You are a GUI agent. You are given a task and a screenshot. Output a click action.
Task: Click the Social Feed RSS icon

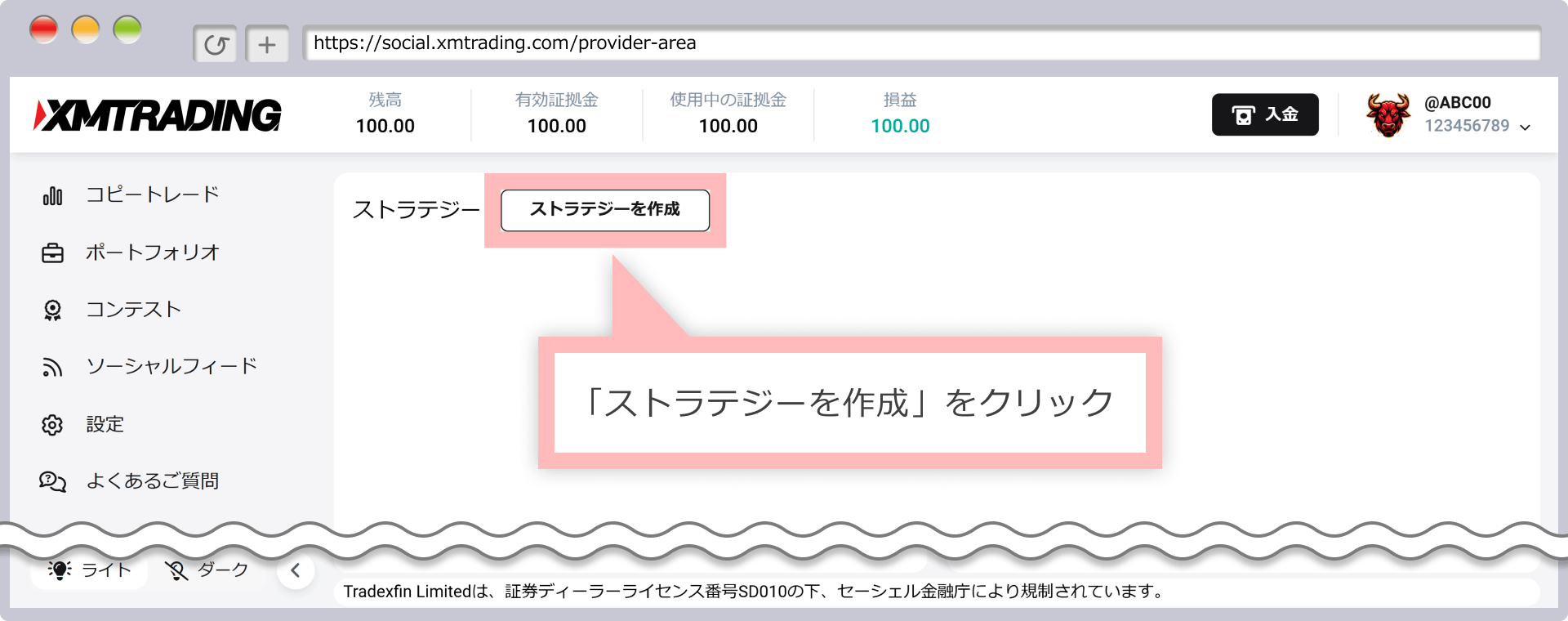52,368
